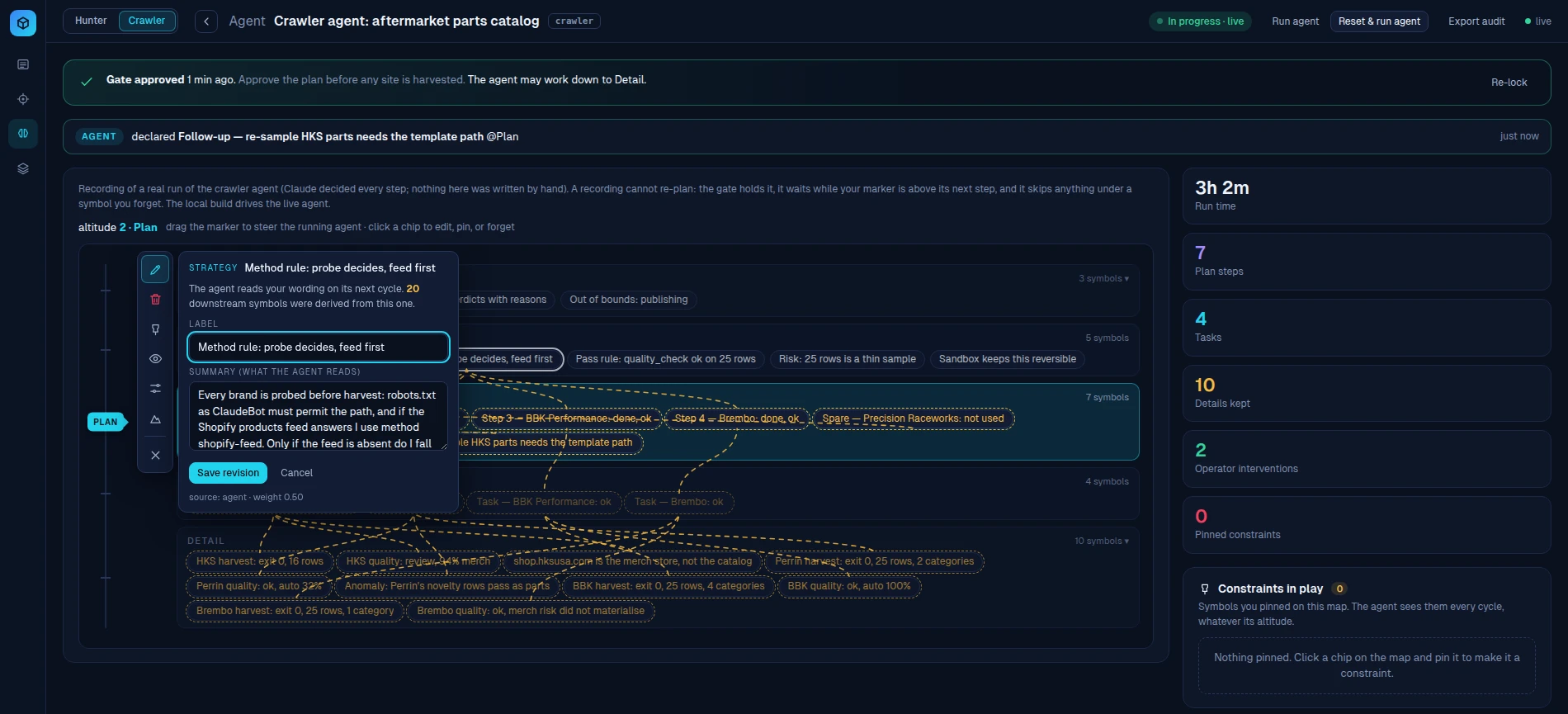Open the stacked layers icon in left sidebar
Image resolution: width=1568 pixels, height=714 pixels.
point(23,168)
